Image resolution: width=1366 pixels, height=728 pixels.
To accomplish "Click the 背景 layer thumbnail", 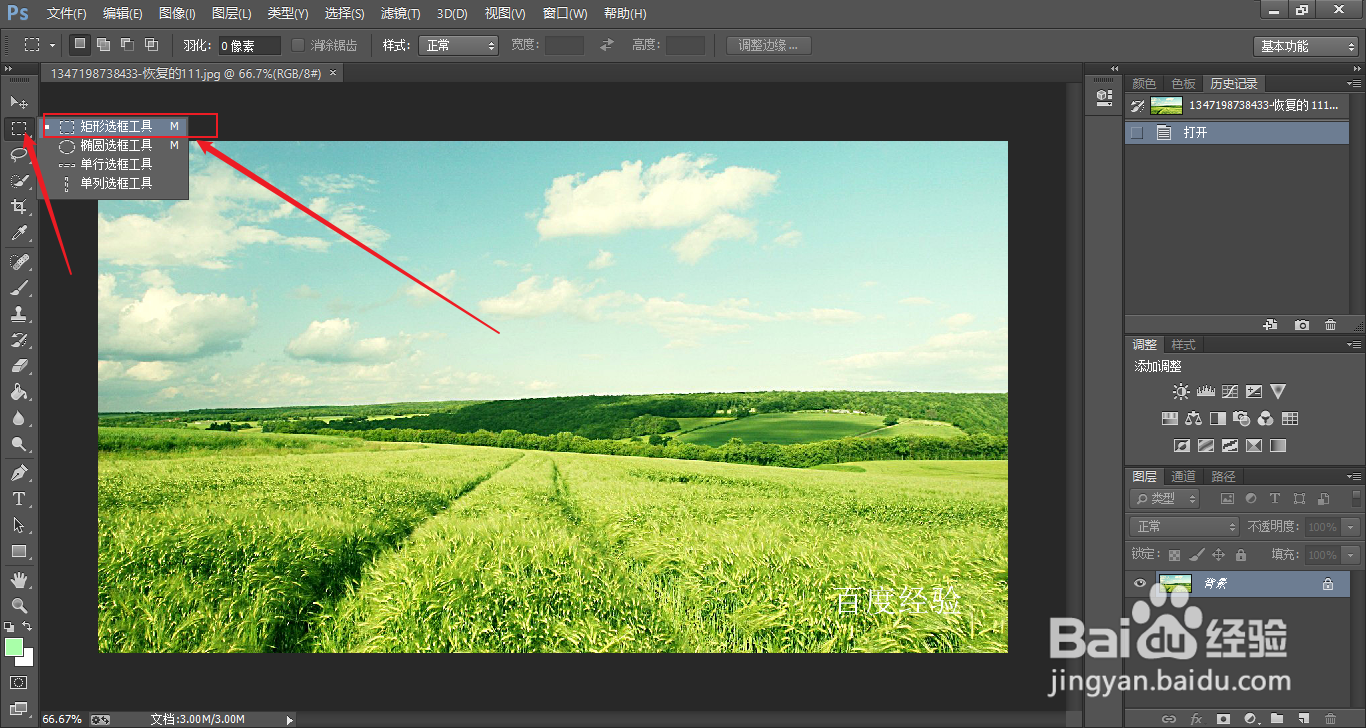I will [x=1174, y=584].
